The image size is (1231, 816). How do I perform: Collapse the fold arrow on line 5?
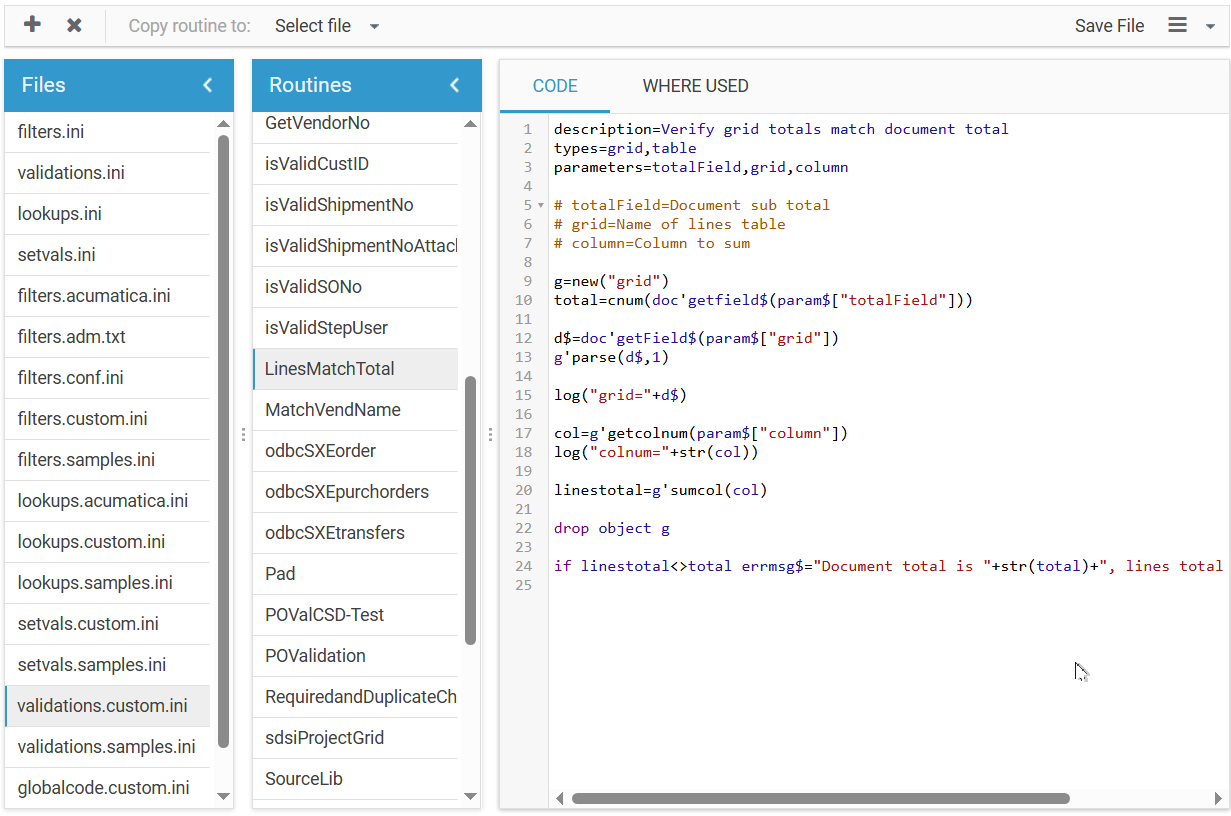coord(541,205)
